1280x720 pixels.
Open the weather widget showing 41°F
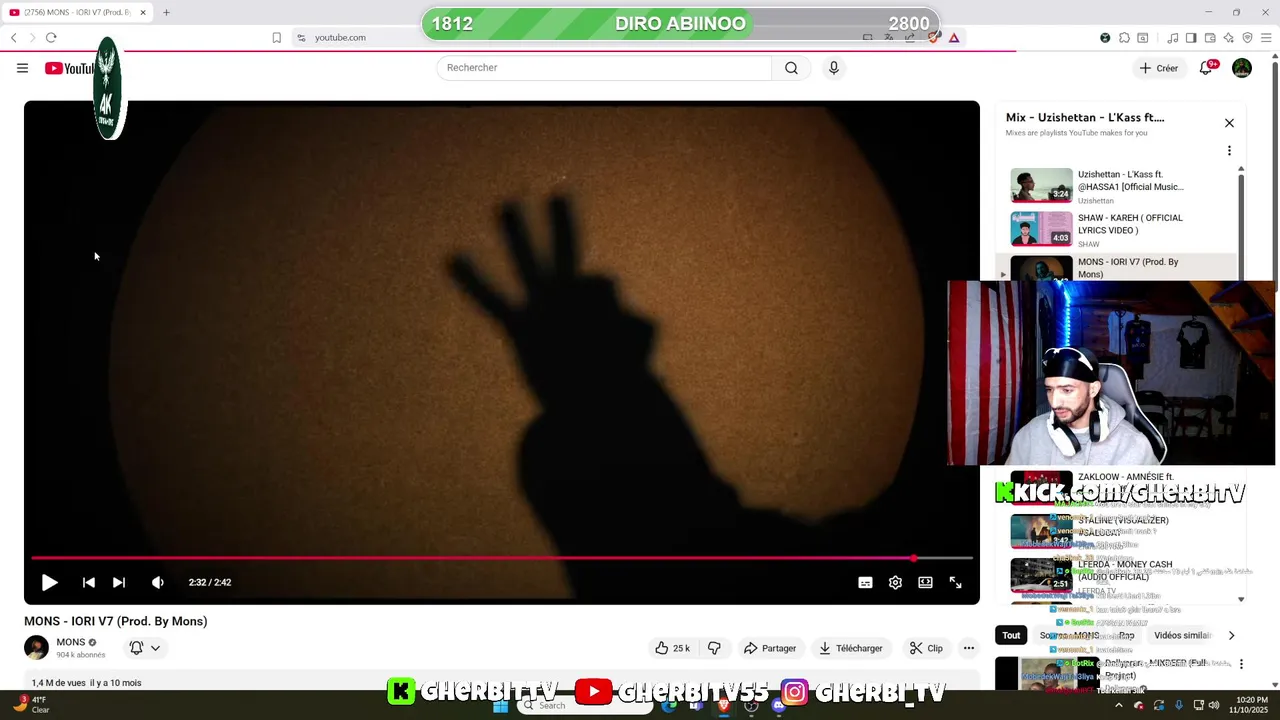coord(32,705)
